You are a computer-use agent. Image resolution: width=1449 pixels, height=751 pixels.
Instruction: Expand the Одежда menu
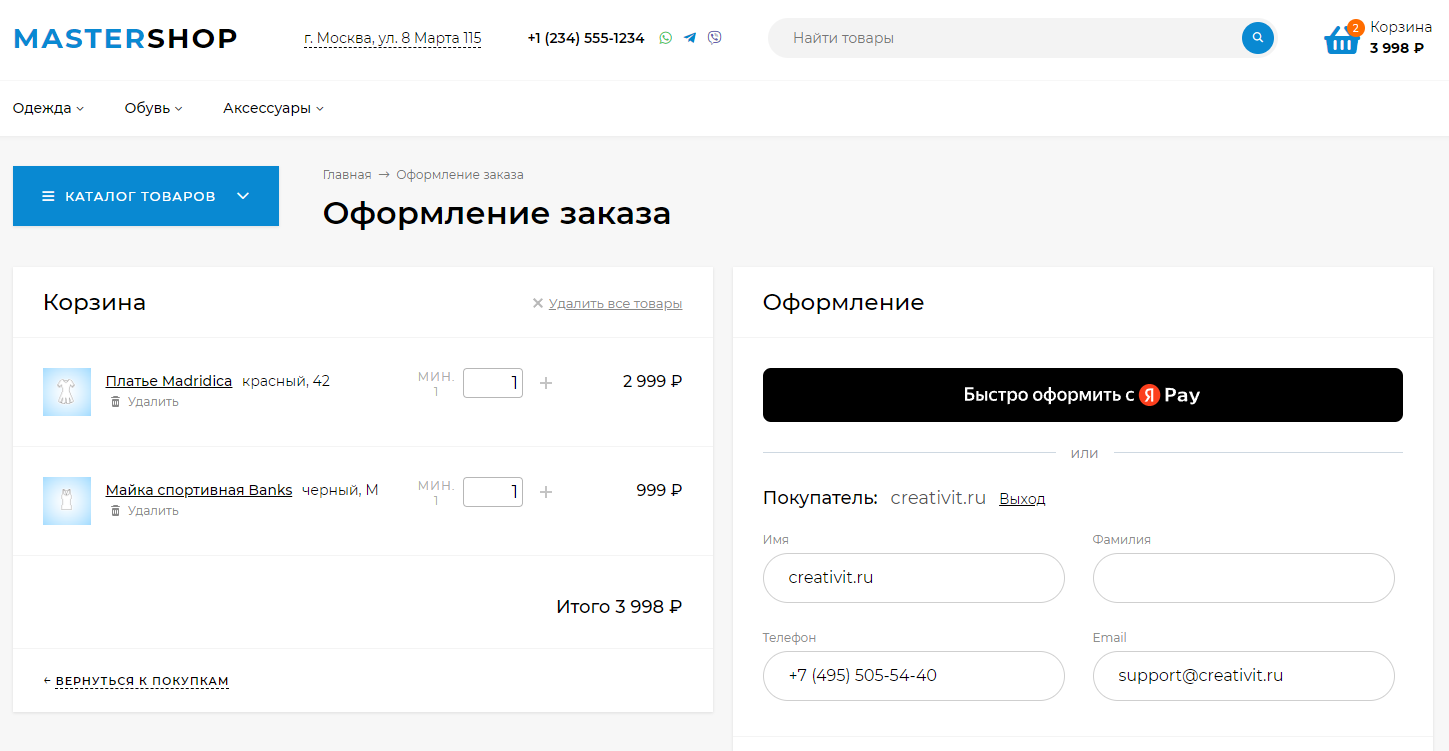48,108
